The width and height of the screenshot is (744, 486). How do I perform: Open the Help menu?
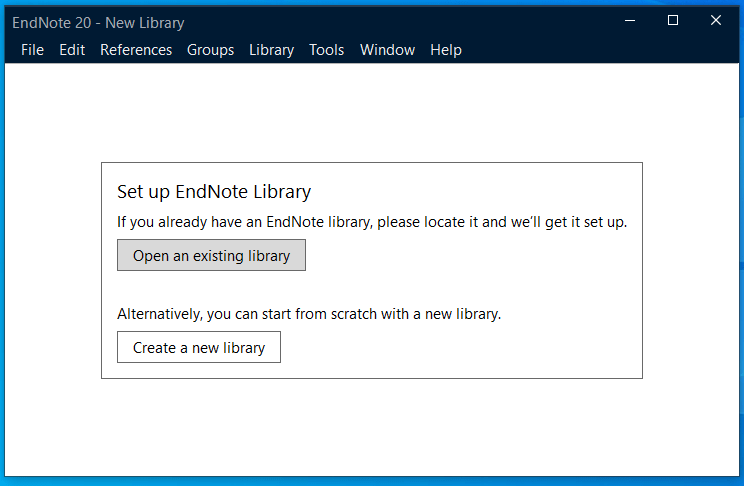(446, 50)
